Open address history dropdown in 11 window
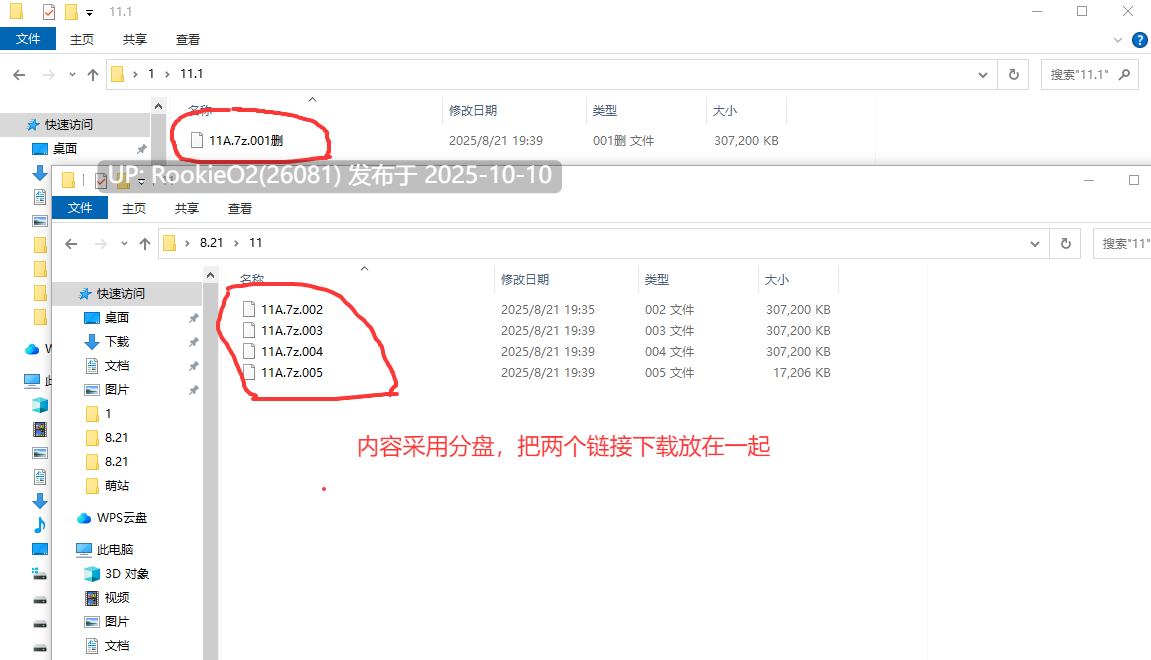This screenshot has width=1151, height=660. tap(1035, 244)
